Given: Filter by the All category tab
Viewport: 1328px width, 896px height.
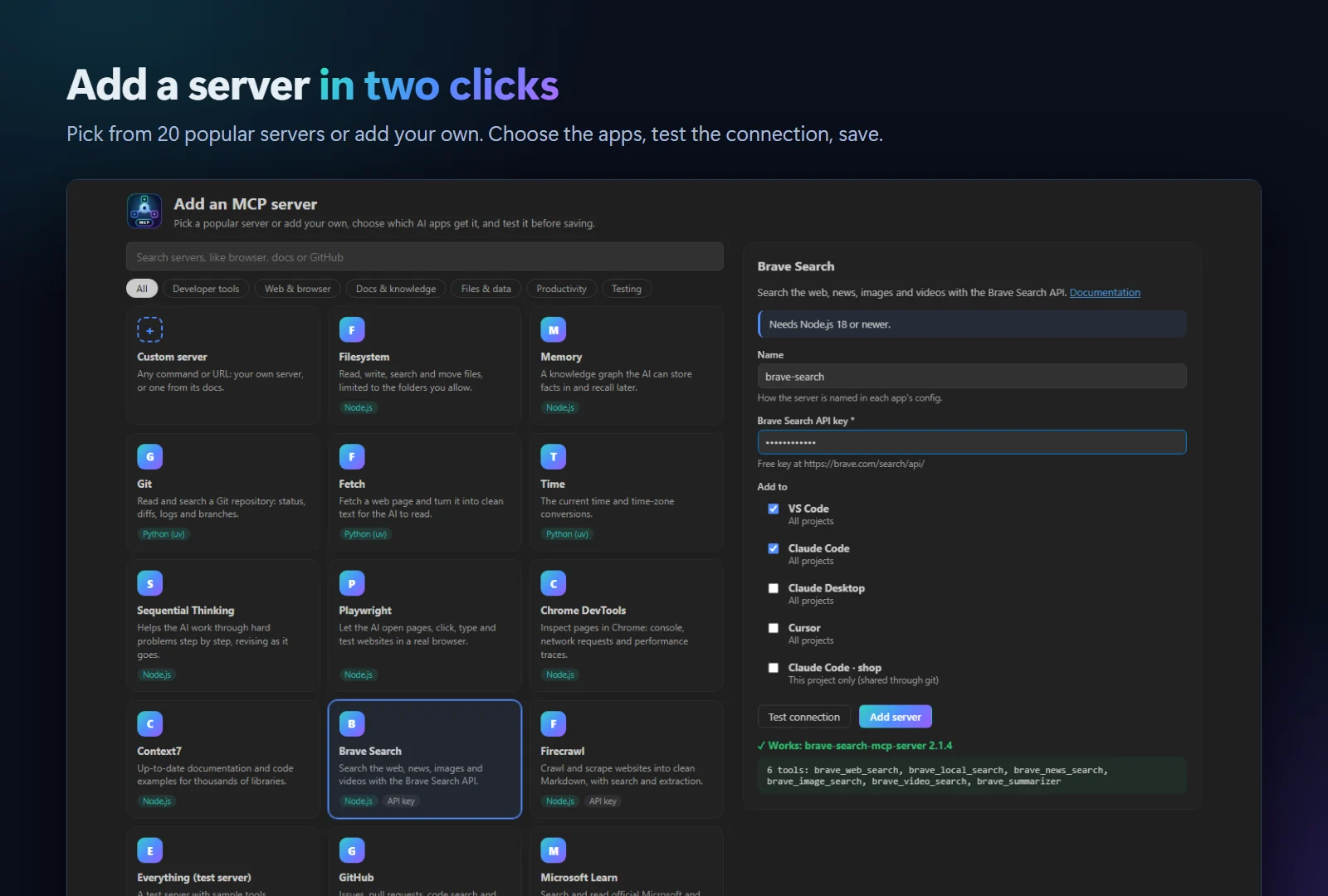Looking at the screenshot, I should 142,289.
